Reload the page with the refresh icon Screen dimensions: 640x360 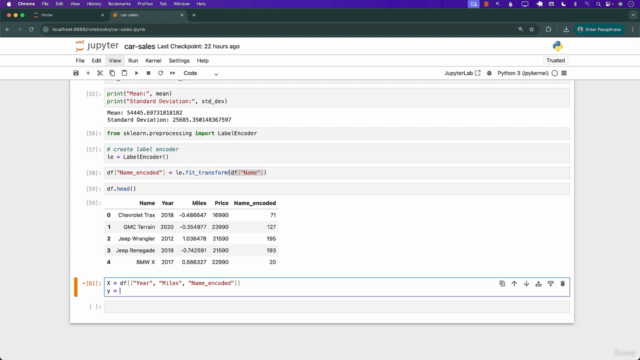tap(31, 29)
